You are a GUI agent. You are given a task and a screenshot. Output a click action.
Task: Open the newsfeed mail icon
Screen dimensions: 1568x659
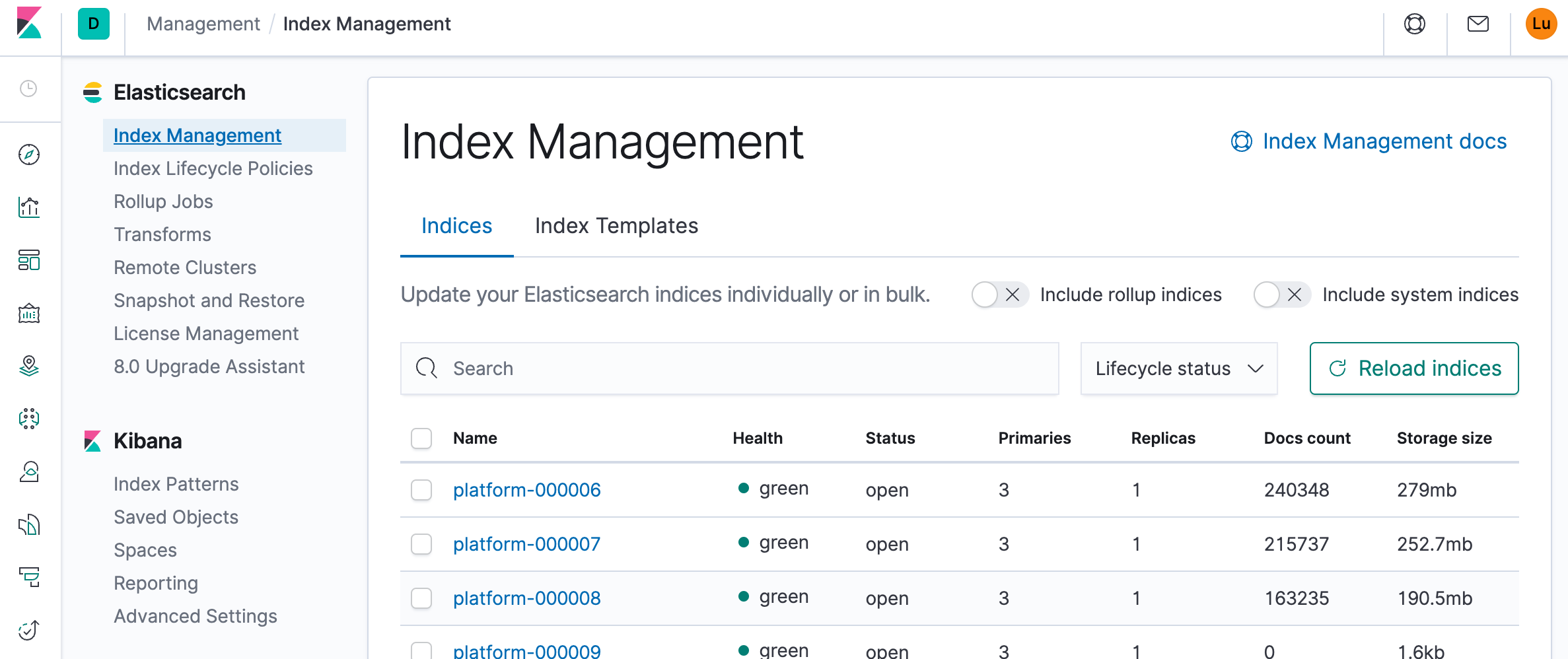point(1478,24)
